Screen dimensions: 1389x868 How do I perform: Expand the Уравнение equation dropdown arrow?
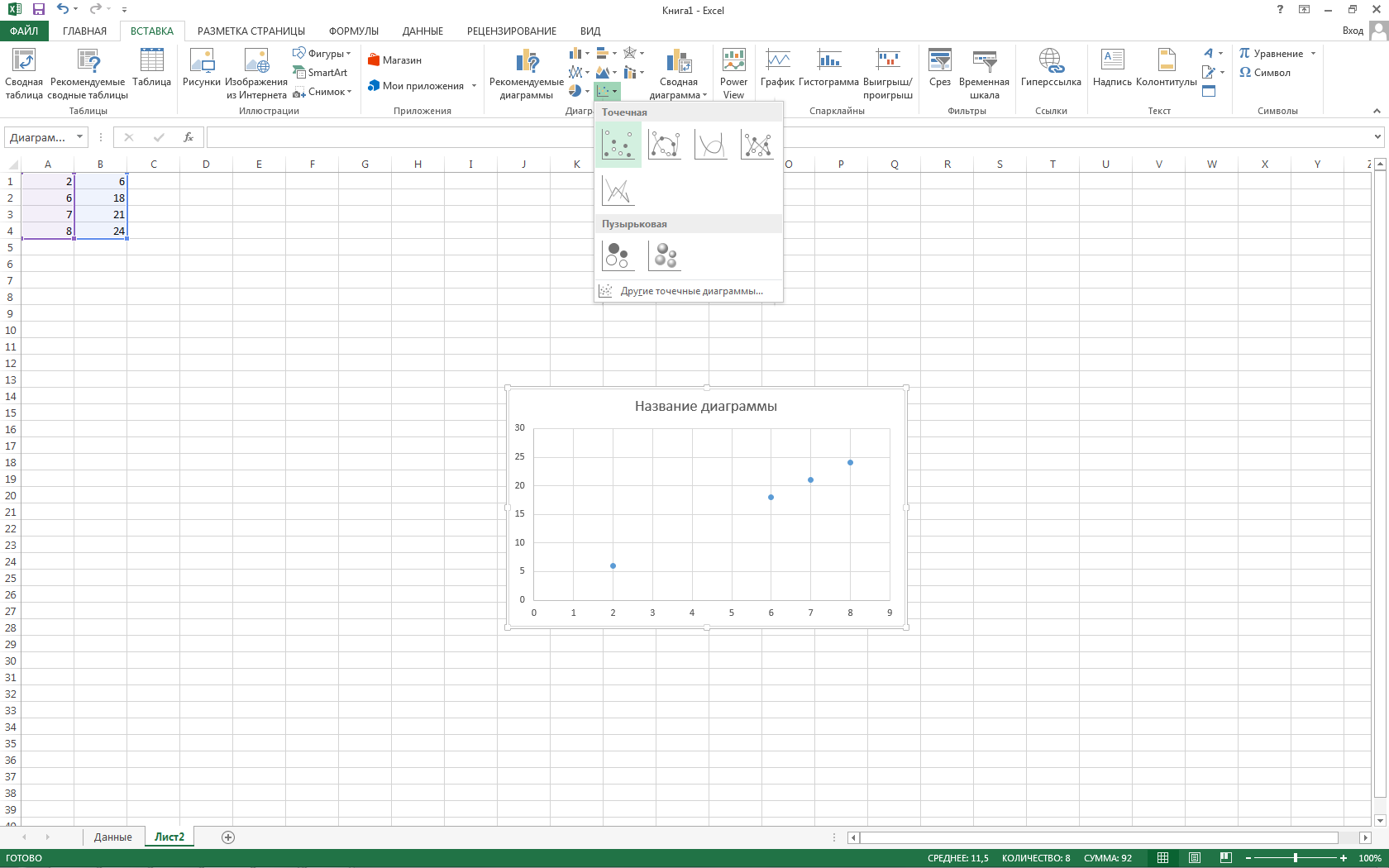tap(1313, 54)
